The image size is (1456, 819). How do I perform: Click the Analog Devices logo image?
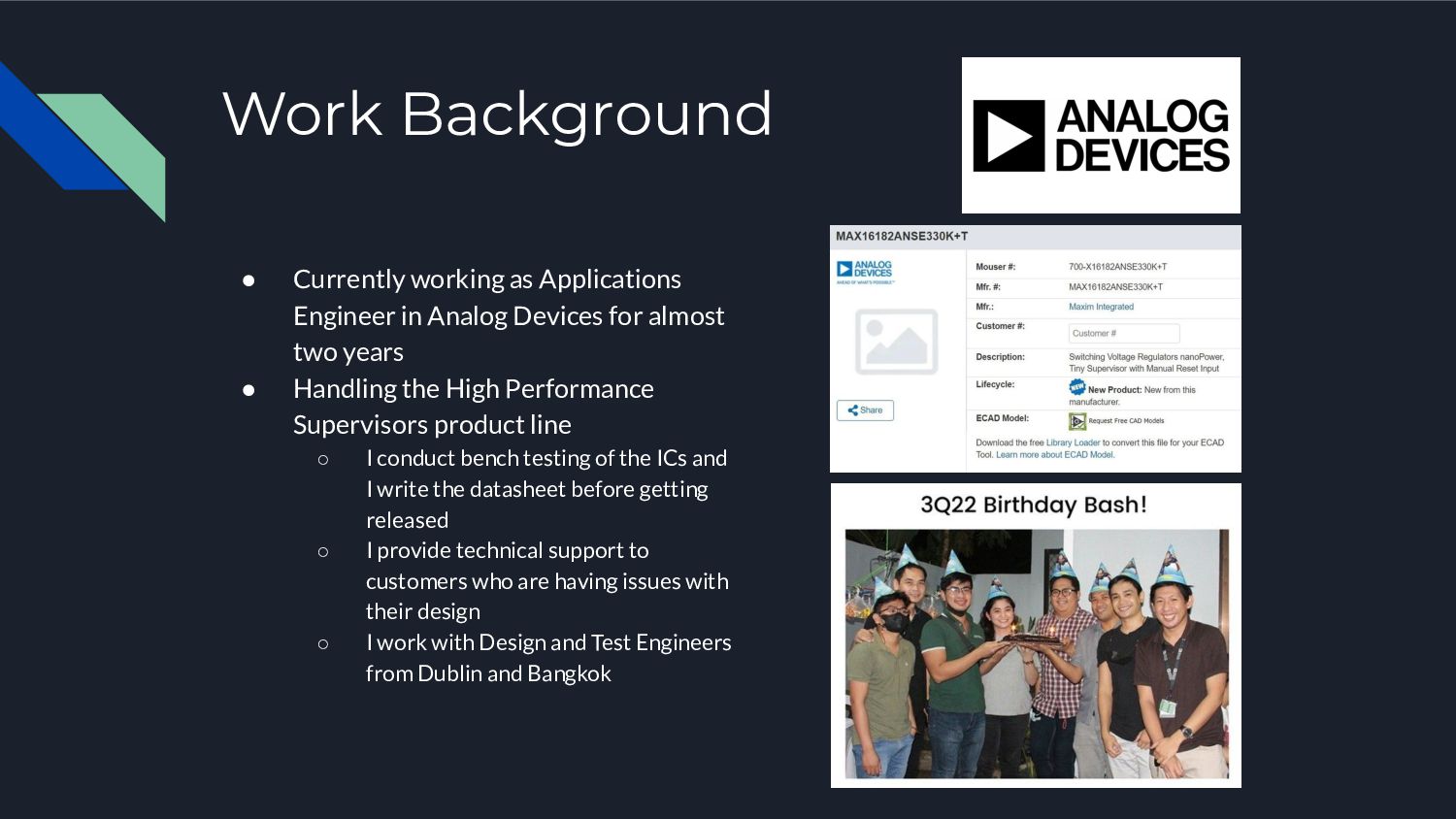pos(1101,135)
